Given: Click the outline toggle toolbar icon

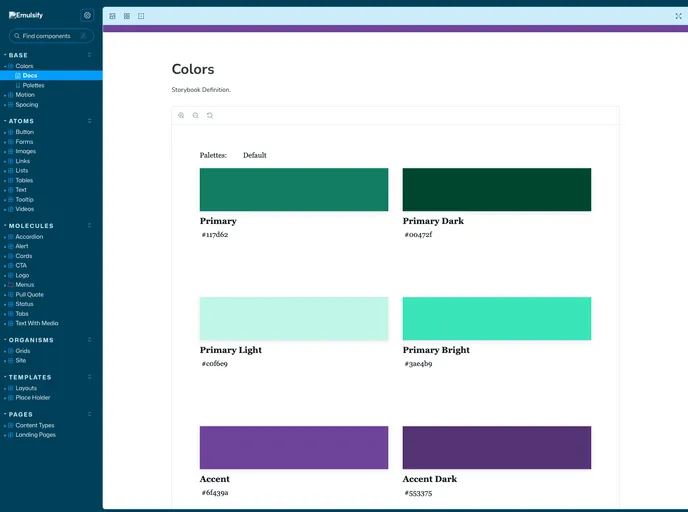Looking at the screenshot, I should click(141, 16).
